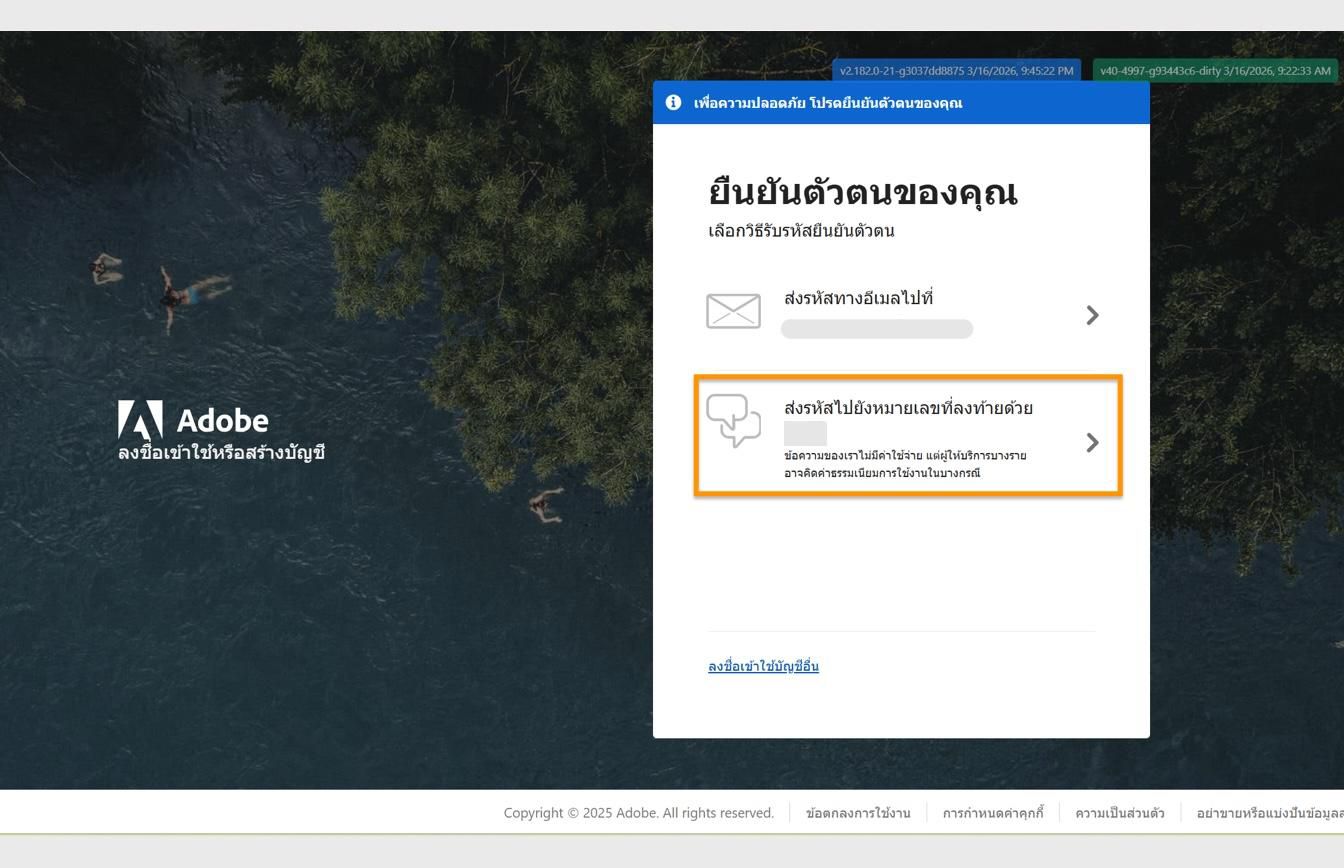Click the envelope email icon
The height and width of the screenshot is (868, 1344).
733,310
